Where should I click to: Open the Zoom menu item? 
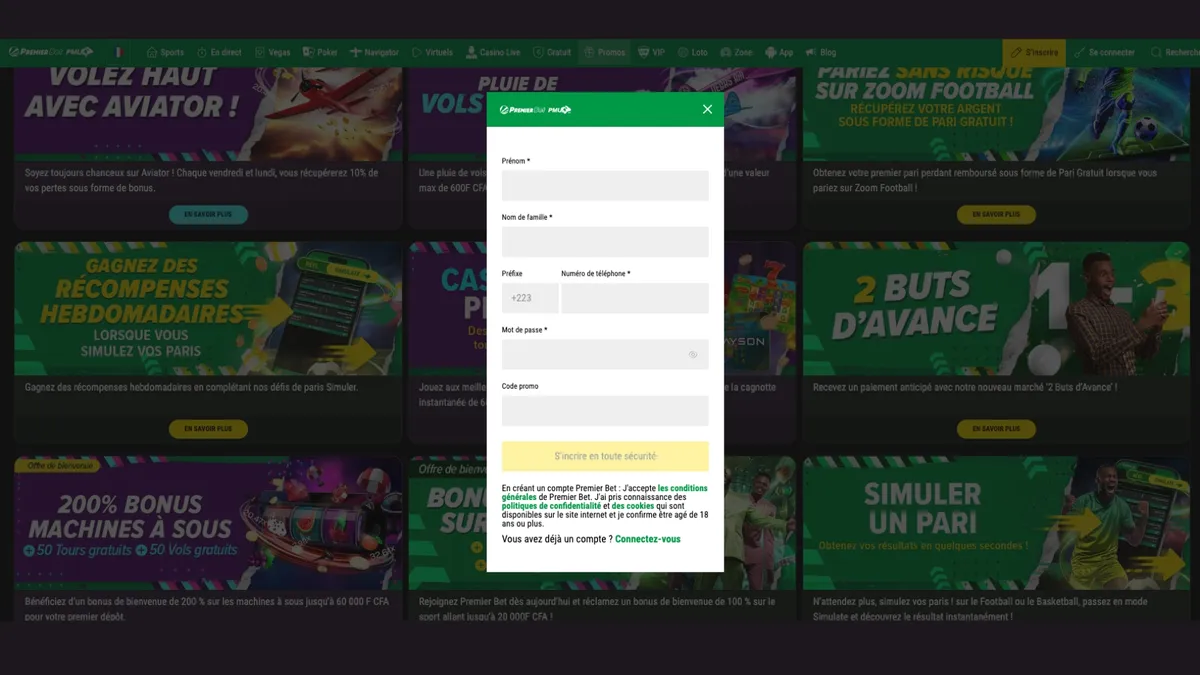tap(736, 52)
